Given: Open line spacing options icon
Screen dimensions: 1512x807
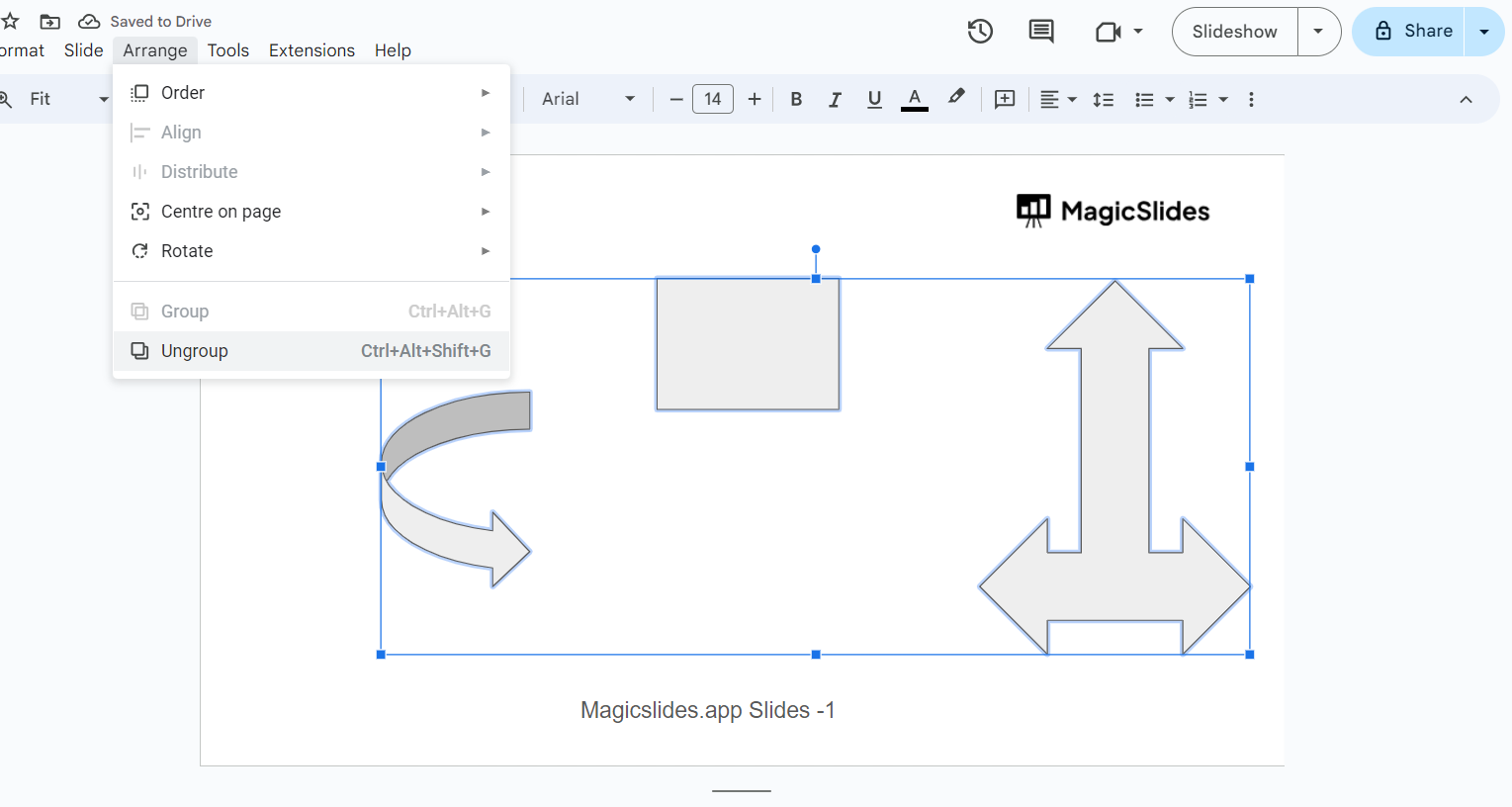Looking at the screenshot, I should click(1103, 99).
